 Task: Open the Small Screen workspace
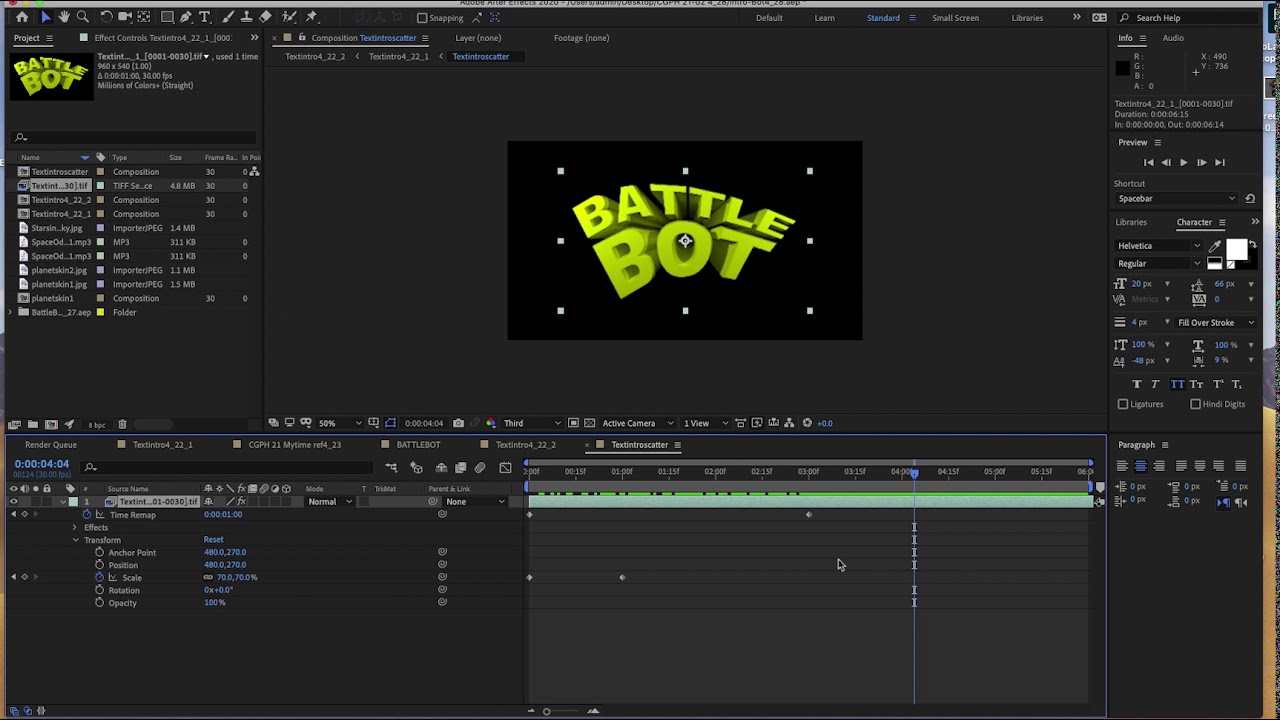(x=955, y=18)
